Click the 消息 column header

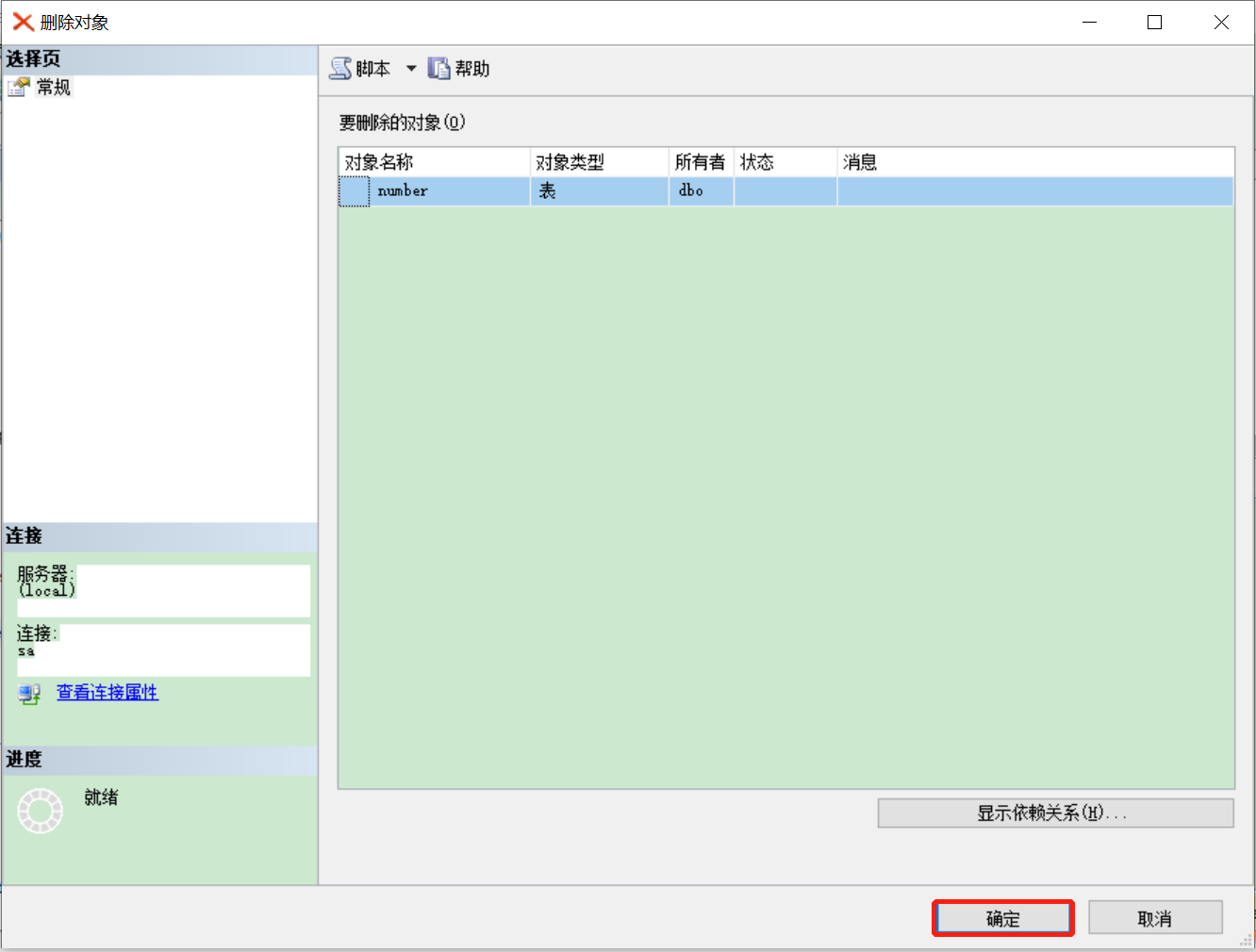coord(1035,162)
